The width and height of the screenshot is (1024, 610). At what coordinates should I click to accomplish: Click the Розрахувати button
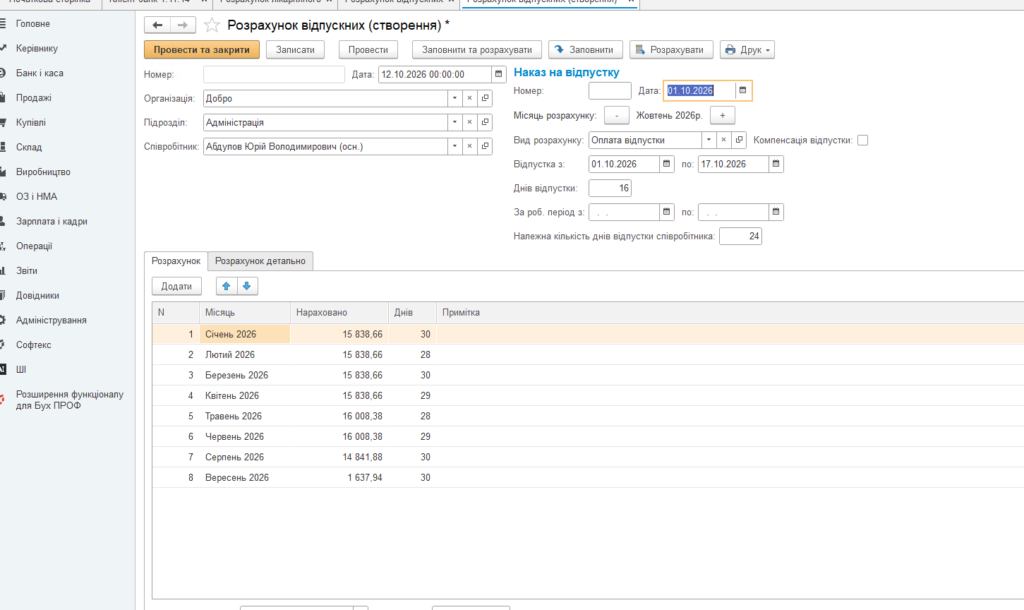671,50
